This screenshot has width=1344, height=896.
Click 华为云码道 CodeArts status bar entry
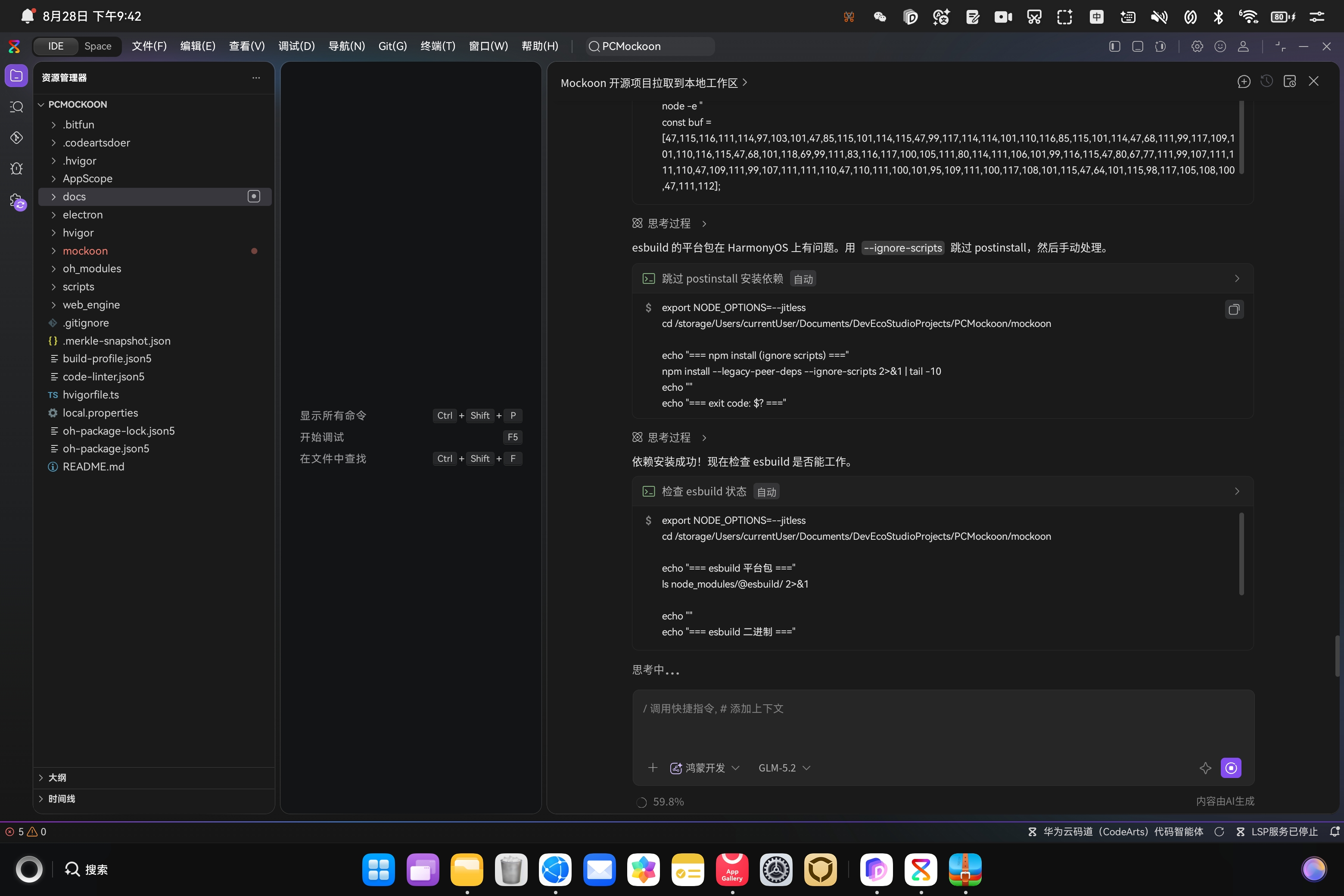1116,832
